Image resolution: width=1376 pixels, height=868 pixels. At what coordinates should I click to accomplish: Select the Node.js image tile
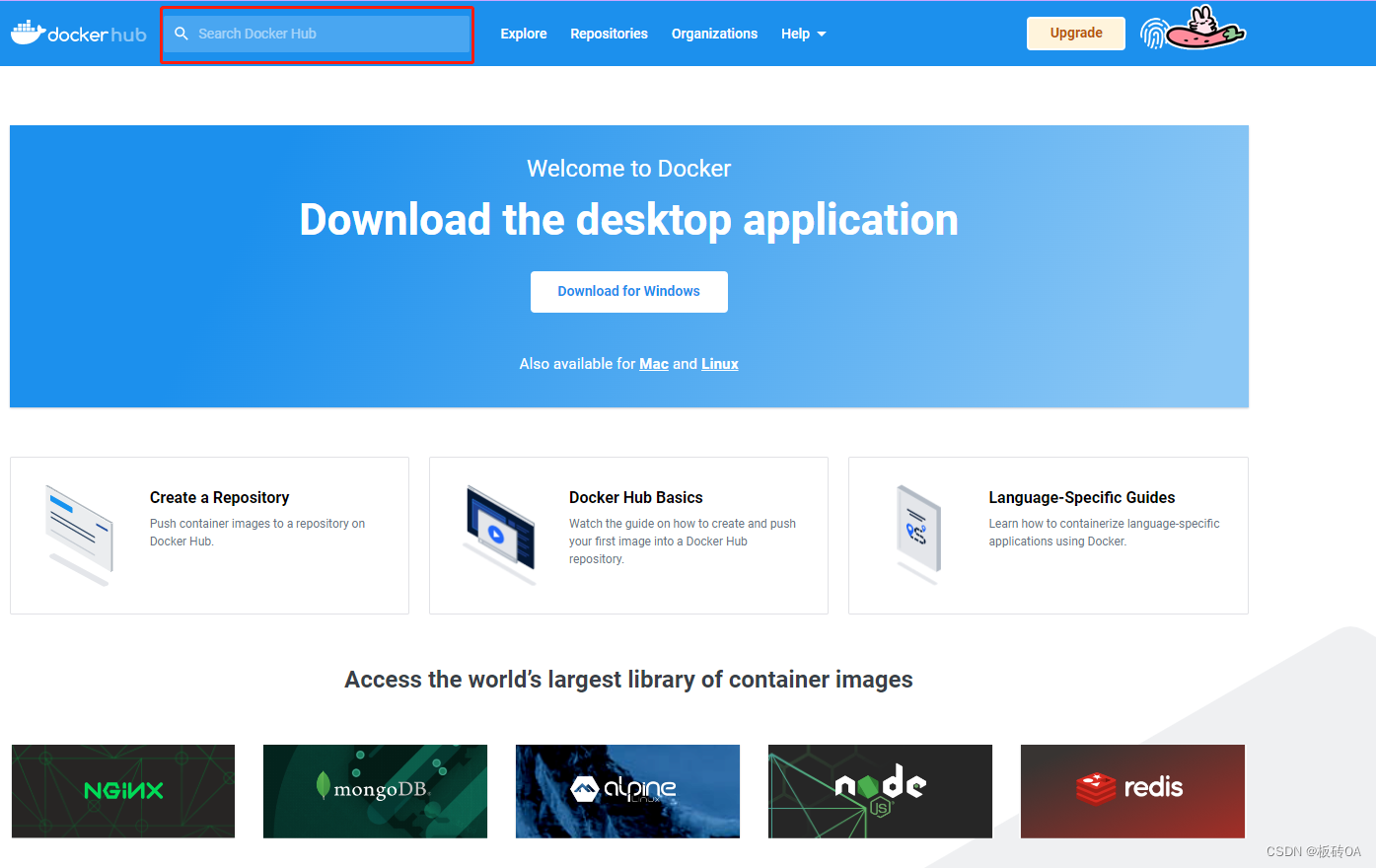pyautogui.click(x=880, y=791)
